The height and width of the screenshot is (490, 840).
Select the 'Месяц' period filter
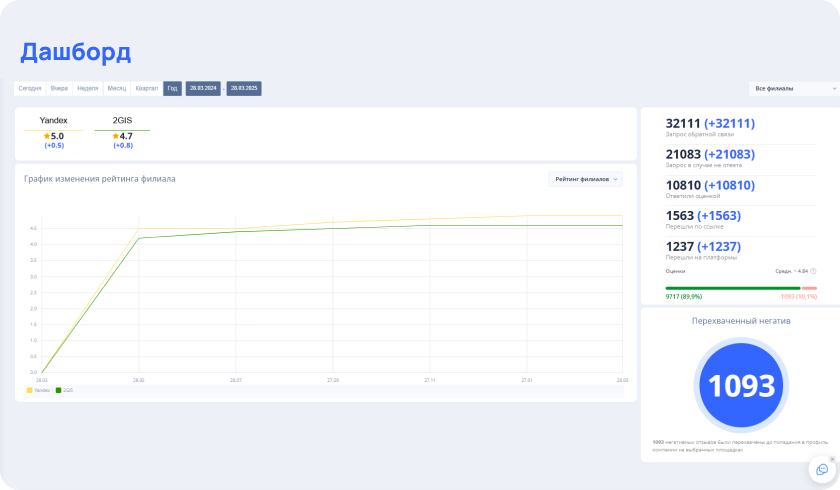coord(117,88)
